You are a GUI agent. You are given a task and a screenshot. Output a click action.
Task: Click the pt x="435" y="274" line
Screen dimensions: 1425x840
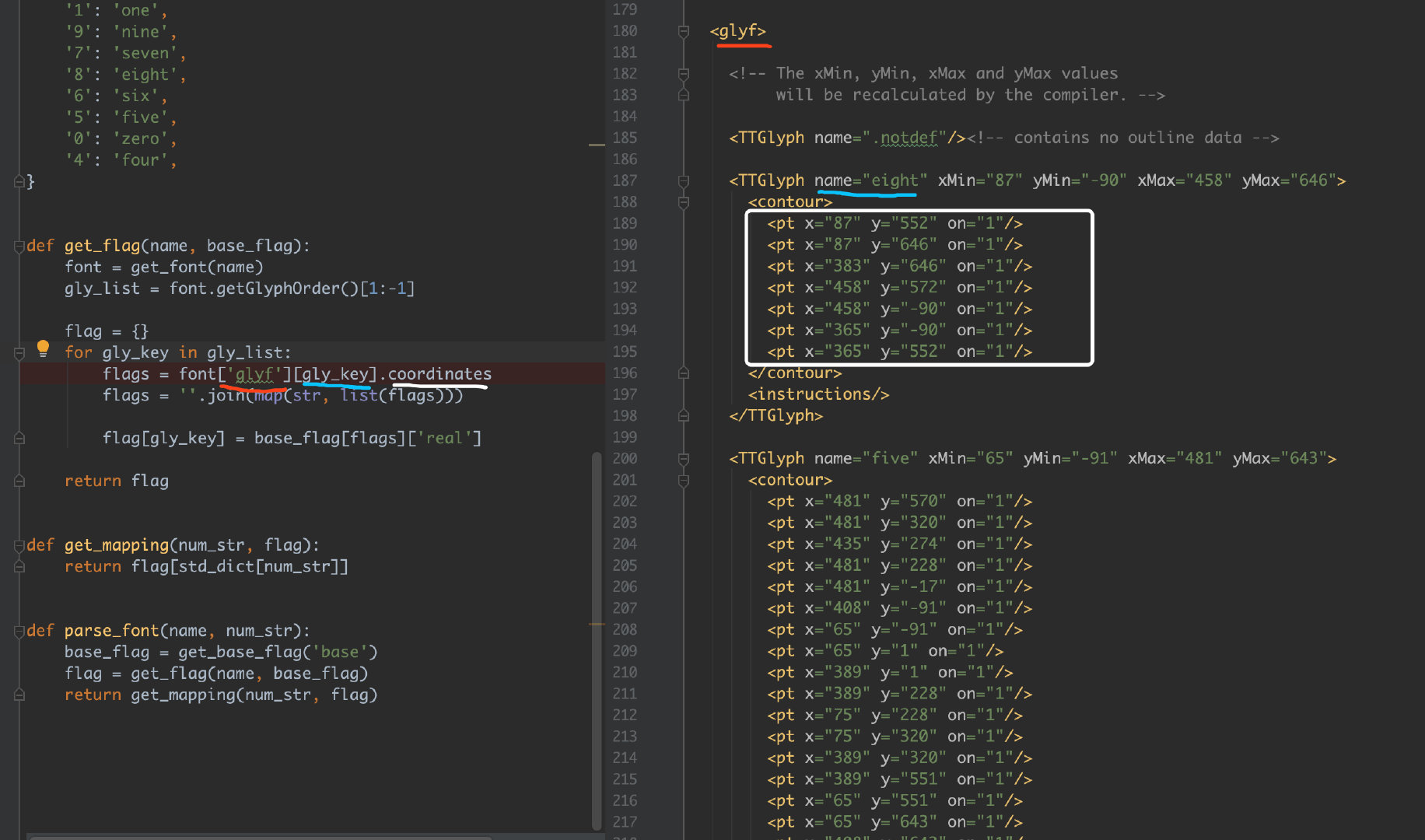(x=899, y=544)
